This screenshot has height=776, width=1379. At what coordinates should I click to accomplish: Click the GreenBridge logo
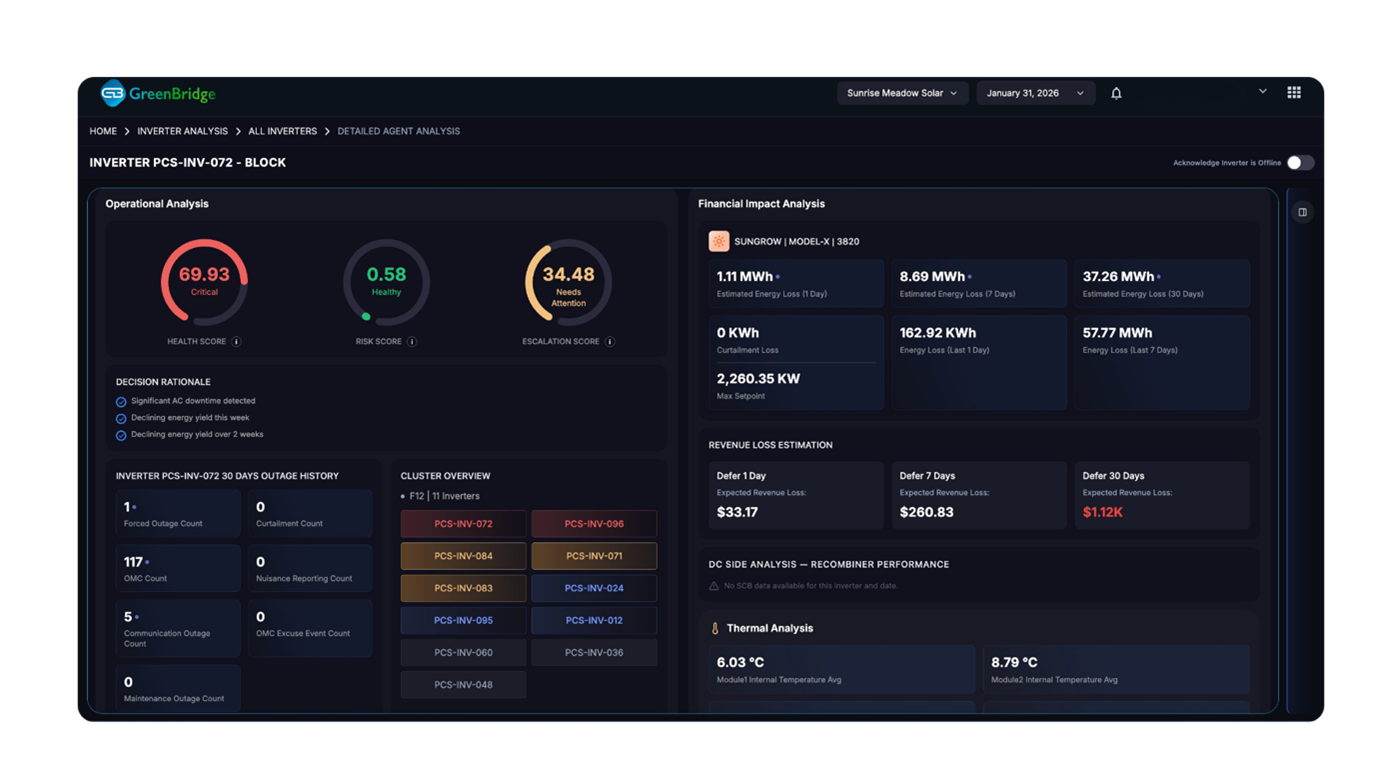[158, 94]
